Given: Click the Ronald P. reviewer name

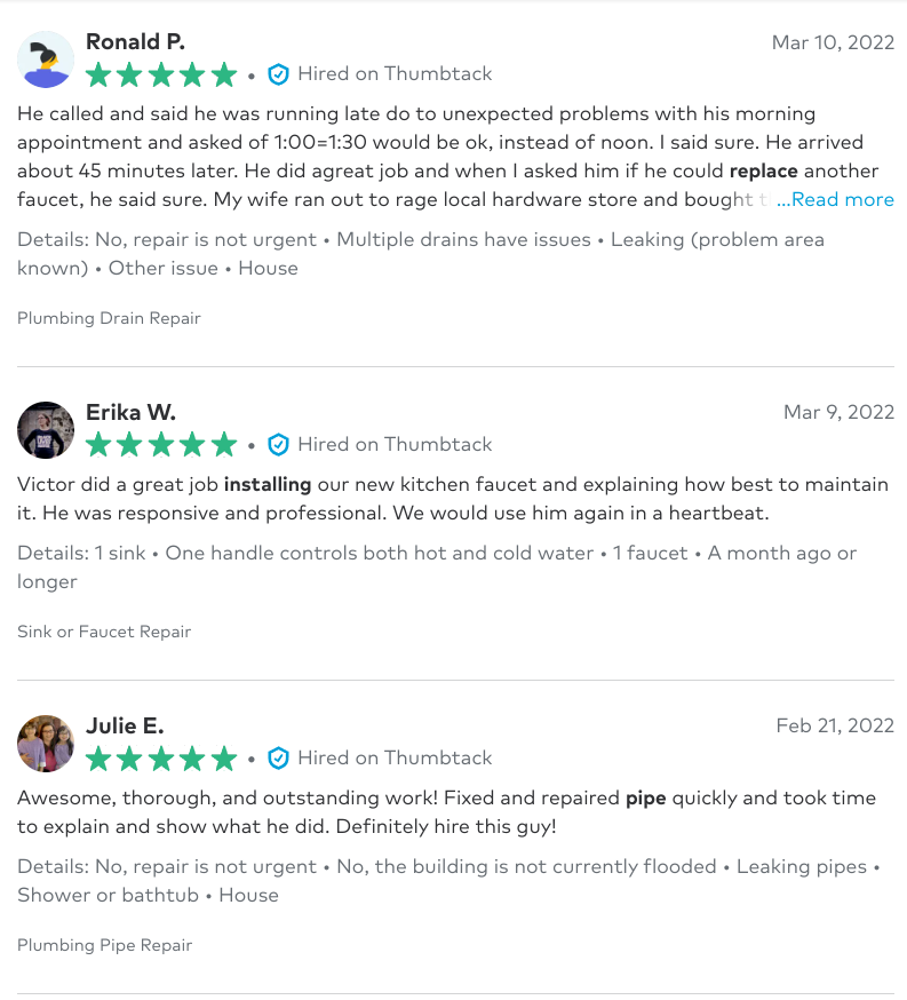Looking at the screenshot, I should coord(135,42).
